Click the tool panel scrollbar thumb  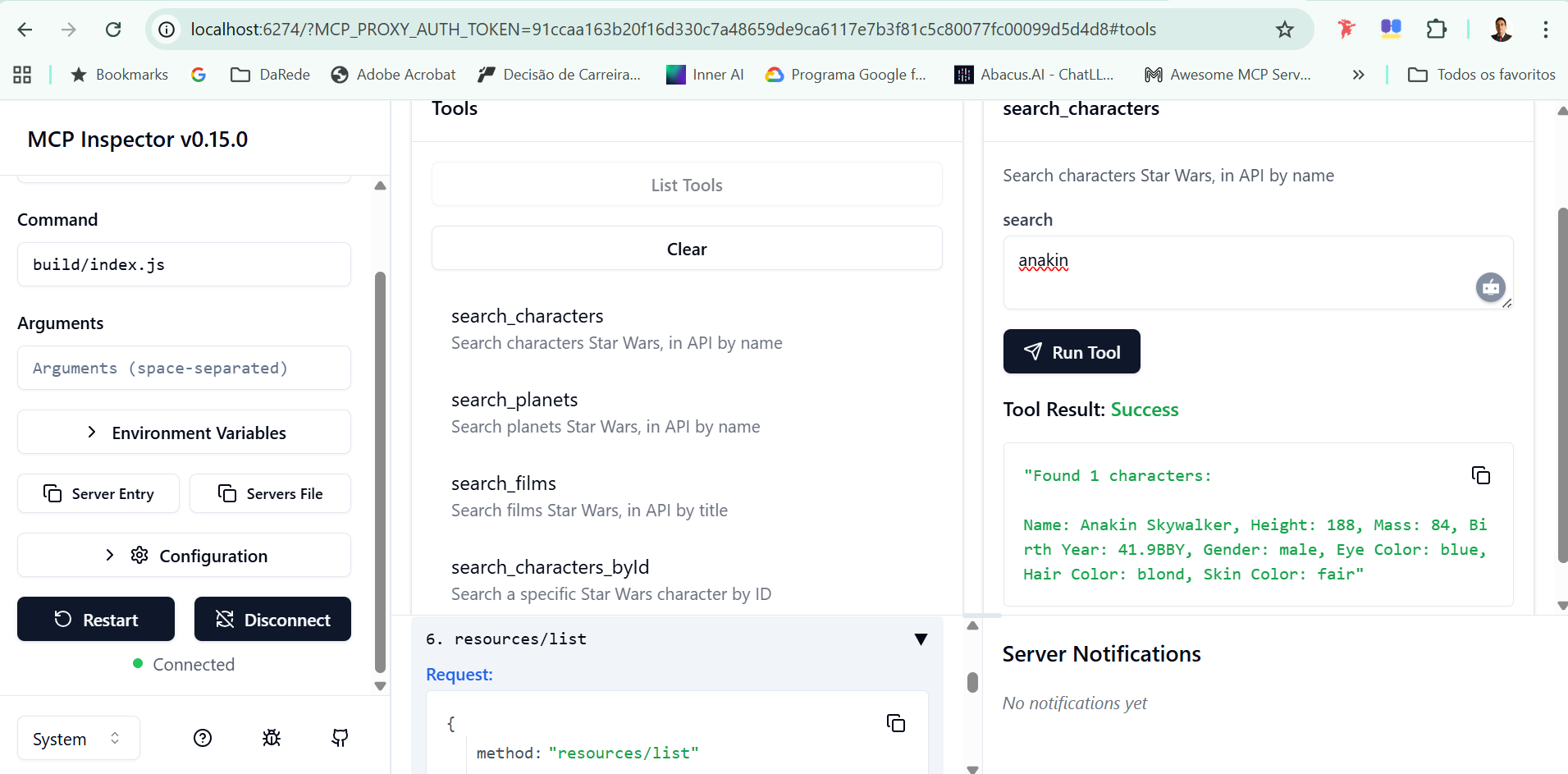click(1562, 386)
